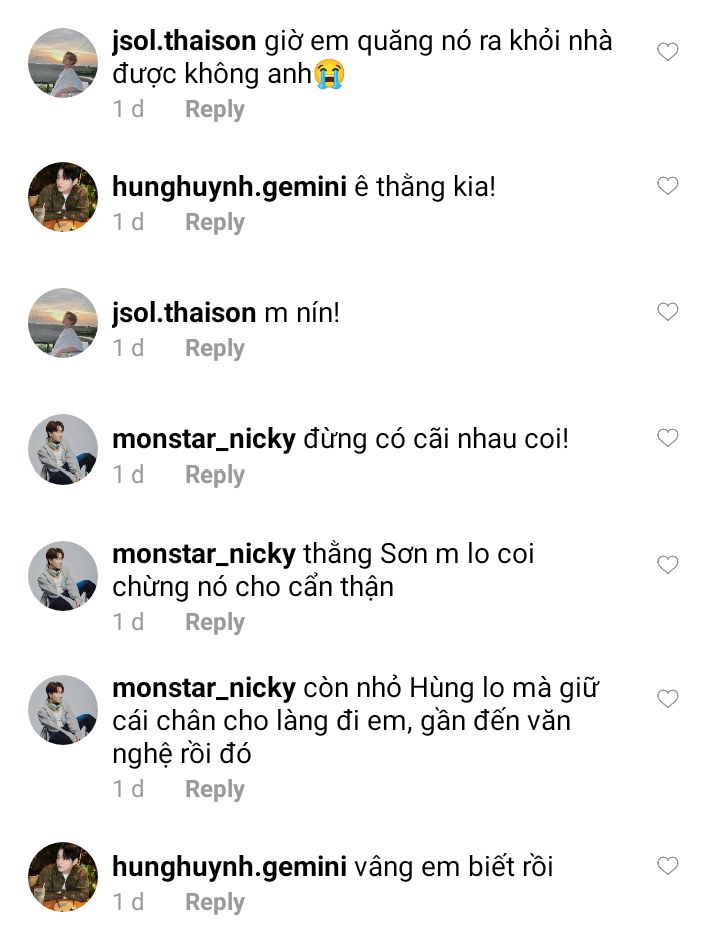The height and width of the screenshot is (940, 720).
Task: Open monstar_nicky username on "đừng có cãi"
Action: pos(204,439)
